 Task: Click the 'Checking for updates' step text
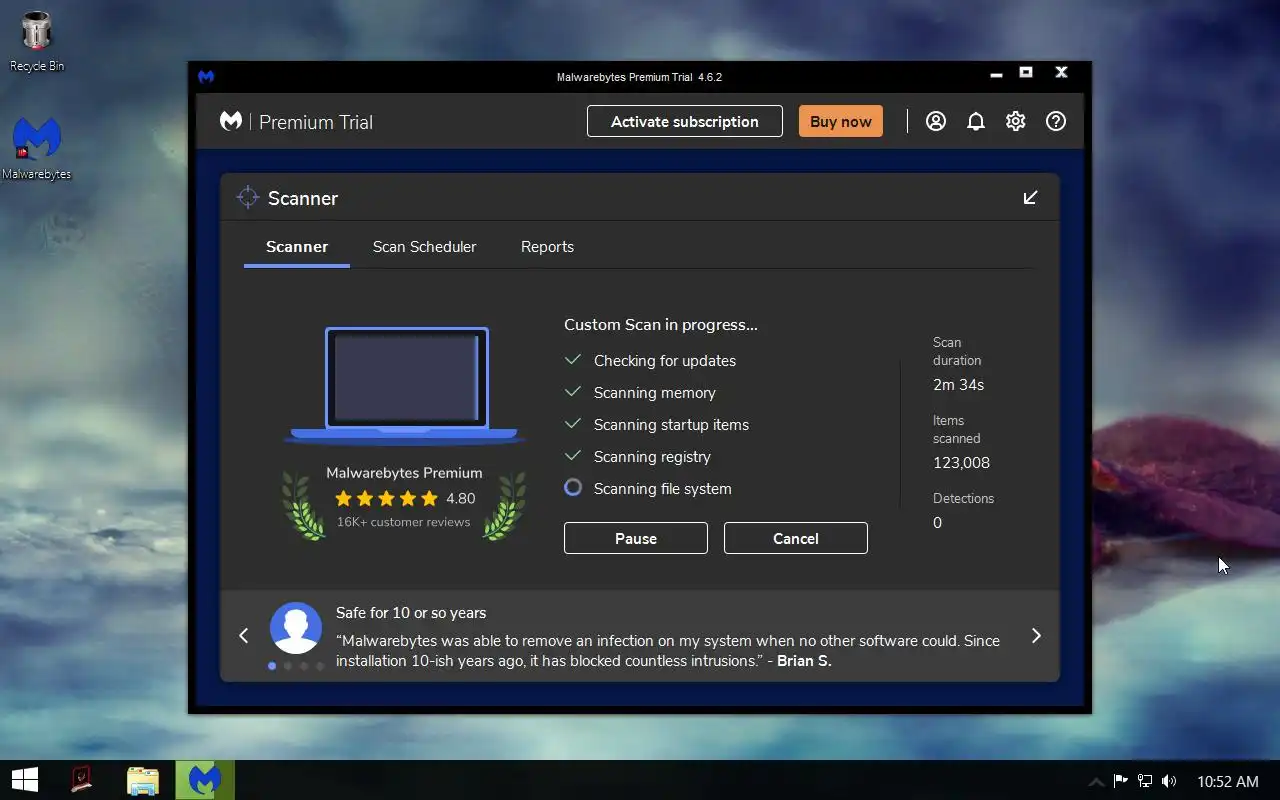click(665, 361)
